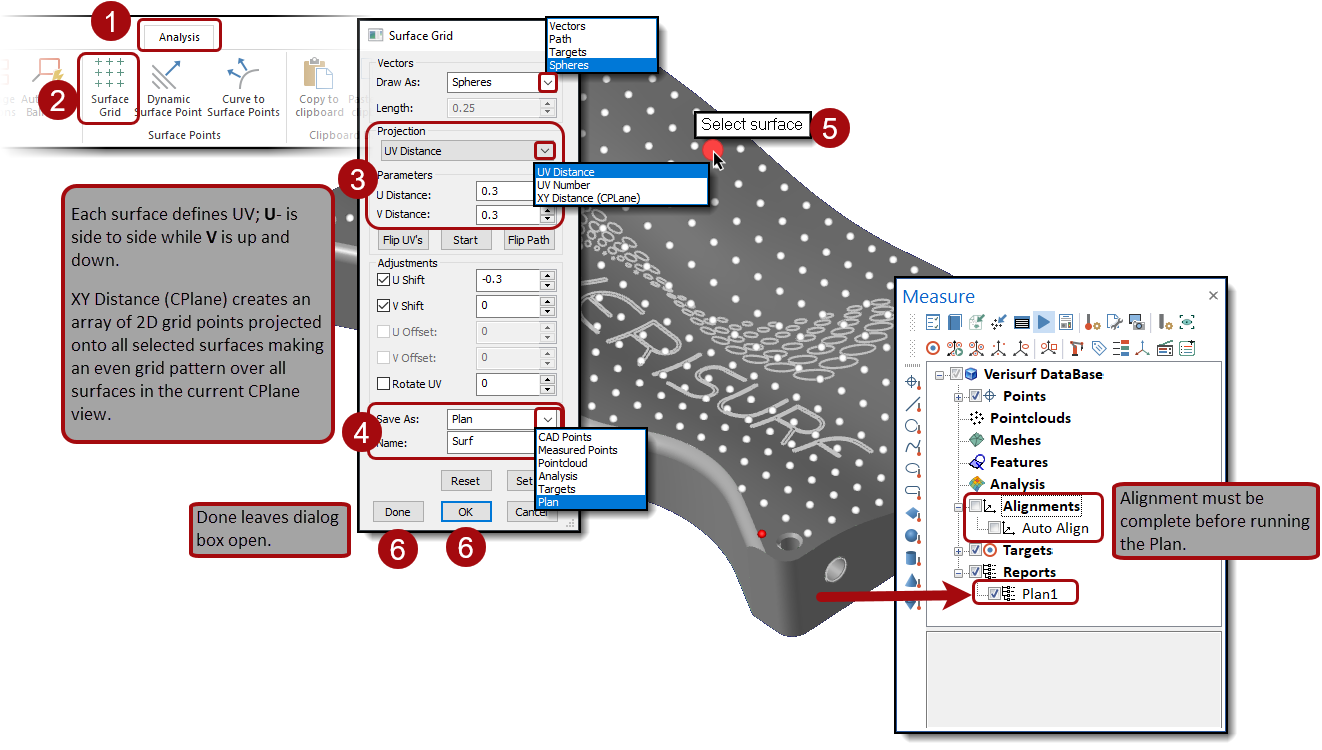Select the measure line tool in the Measure side toolbar
Viewport: 1322px width, 750px height.
point(912,404)
